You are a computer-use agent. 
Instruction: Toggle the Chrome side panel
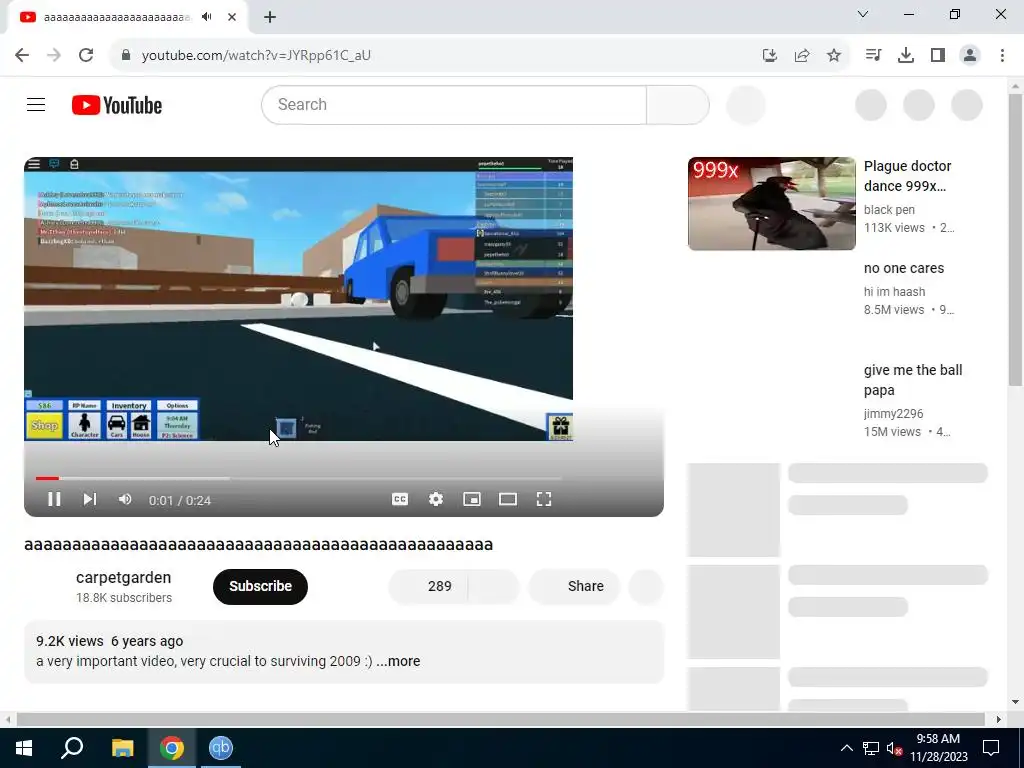[x=938, y=56]
